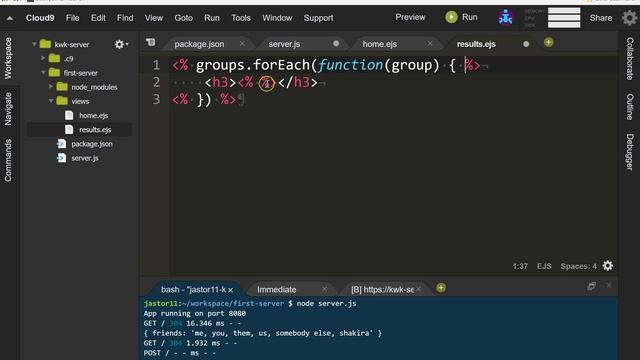Viewport: 640px width, 360px height.
Task: Open the Edit menu
Action: point(98,18)
